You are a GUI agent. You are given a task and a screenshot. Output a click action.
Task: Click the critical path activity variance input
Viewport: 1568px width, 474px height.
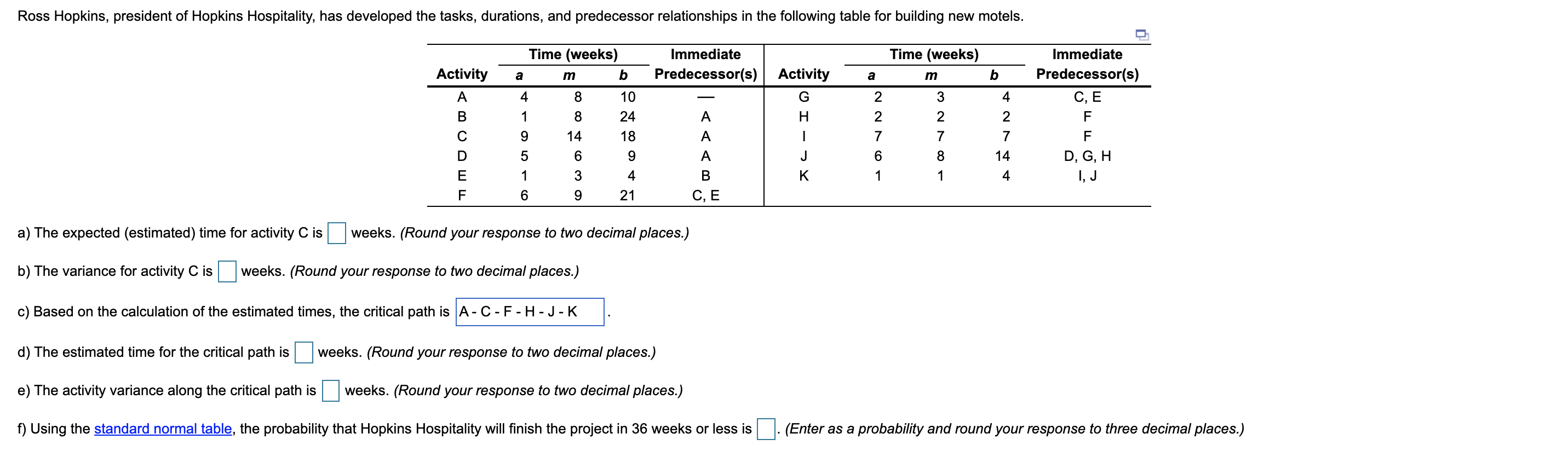(330, 391)
